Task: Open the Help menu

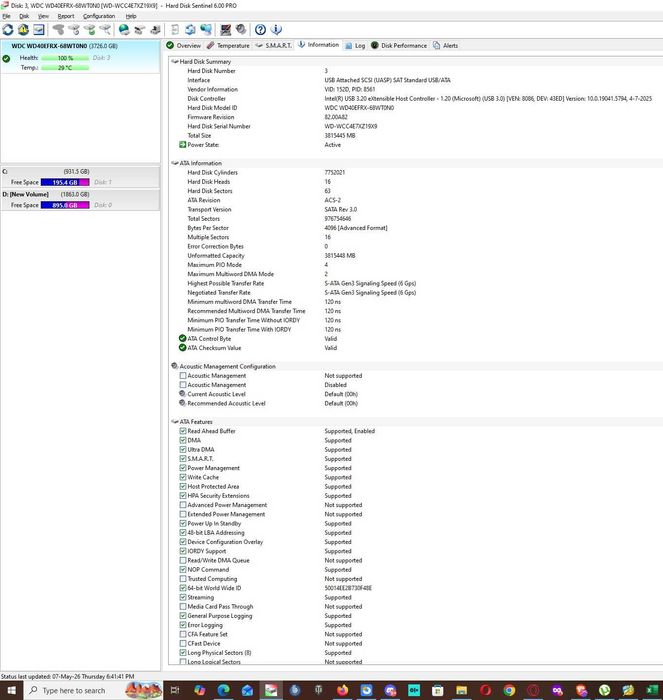Action: pyautogui.click(x=131, y=16)
